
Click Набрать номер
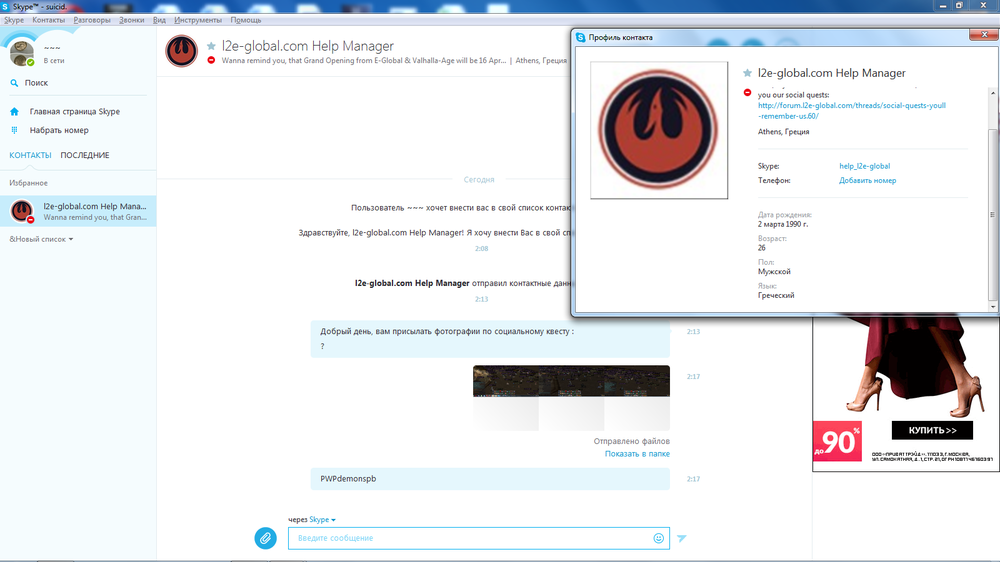point(59,130)
